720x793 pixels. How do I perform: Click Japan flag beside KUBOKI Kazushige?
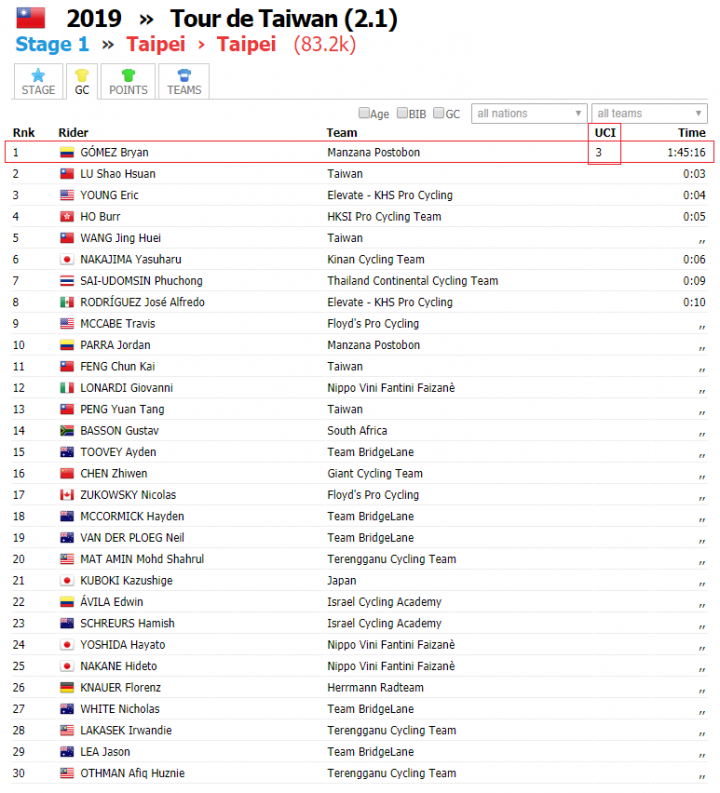67,581
